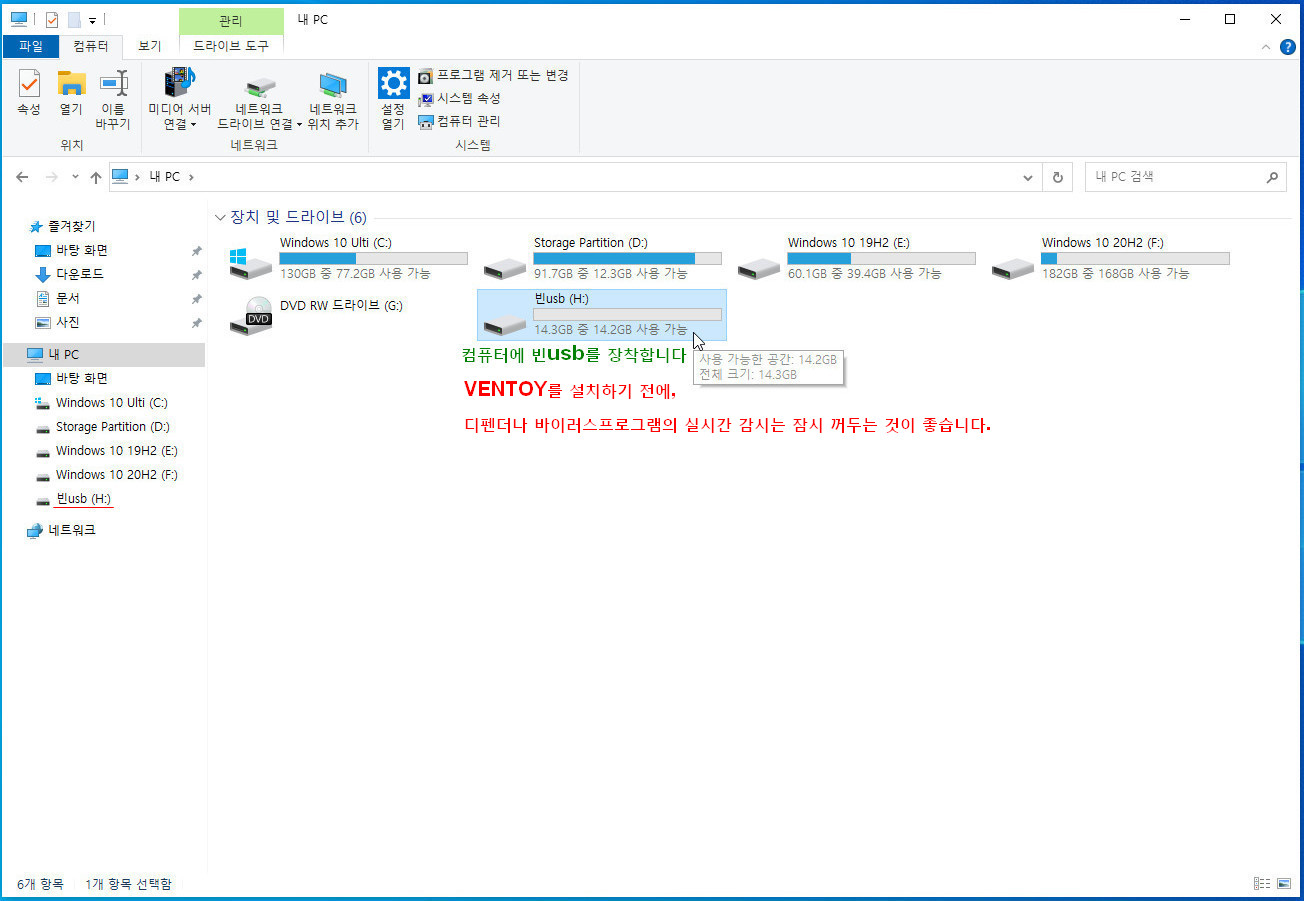The image size is (1304, 901).
Task: Open 컴퓨터 관리 from the ribbon
Action: point(459,121)
